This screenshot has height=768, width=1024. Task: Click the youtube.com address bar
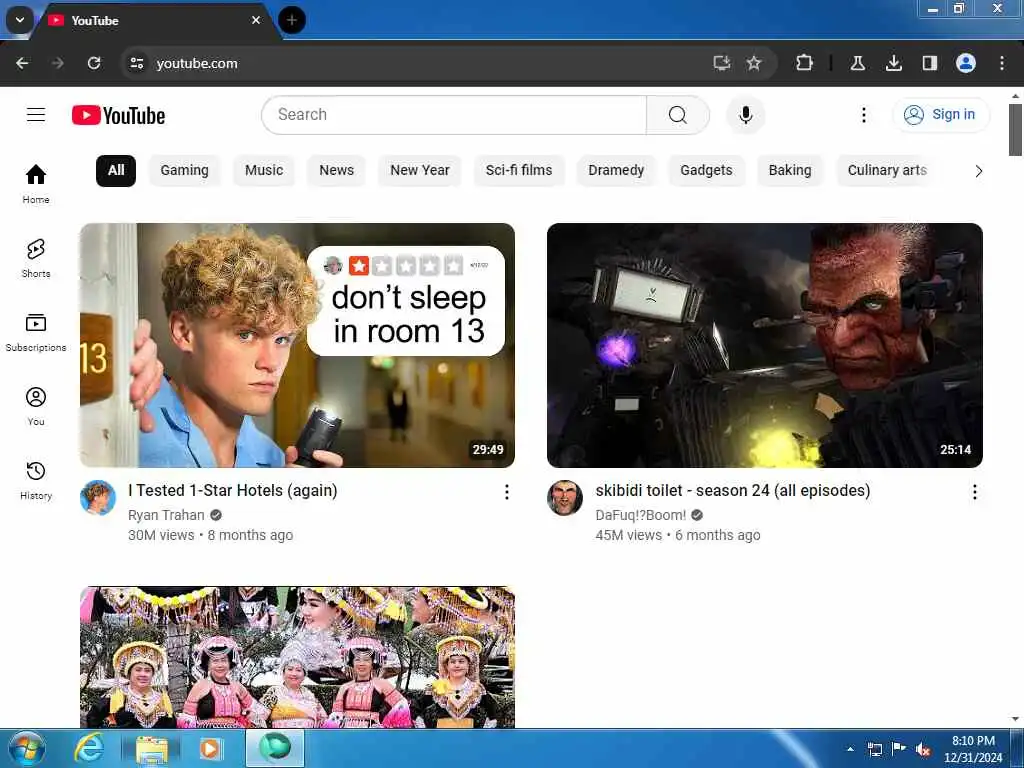418,63
